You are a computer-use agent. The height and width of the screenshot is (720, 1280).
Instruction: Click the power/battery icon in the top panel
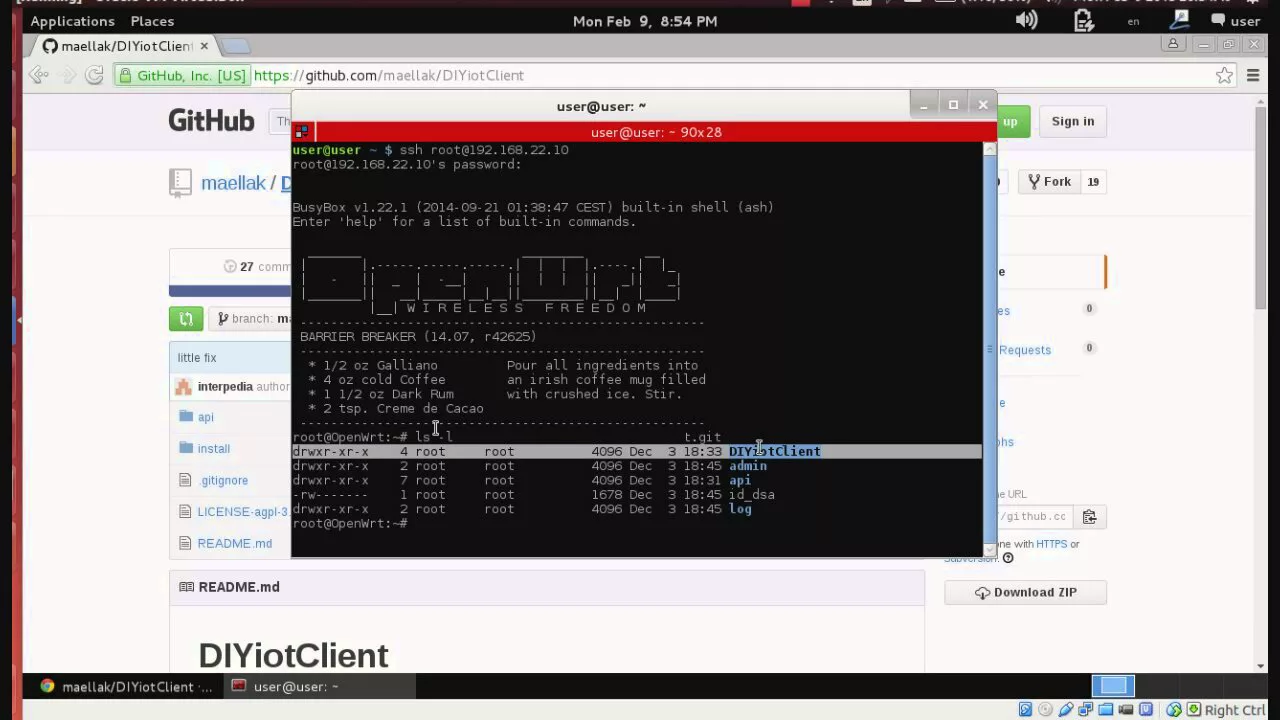click(x=1084, y=20)
